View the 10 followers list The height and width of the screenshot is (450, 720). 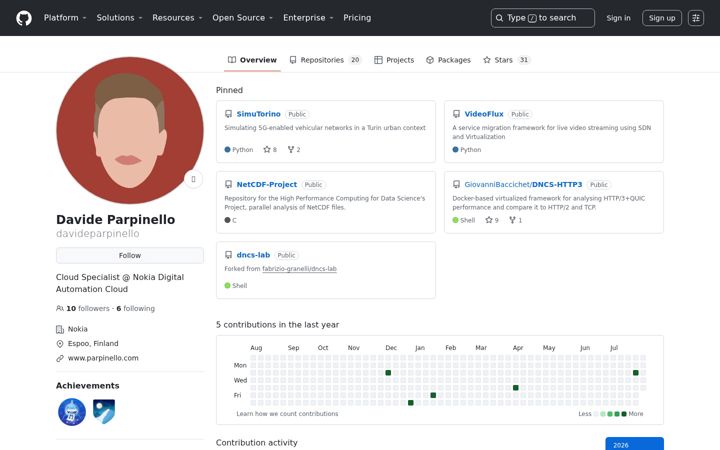[x=88, y=309]
